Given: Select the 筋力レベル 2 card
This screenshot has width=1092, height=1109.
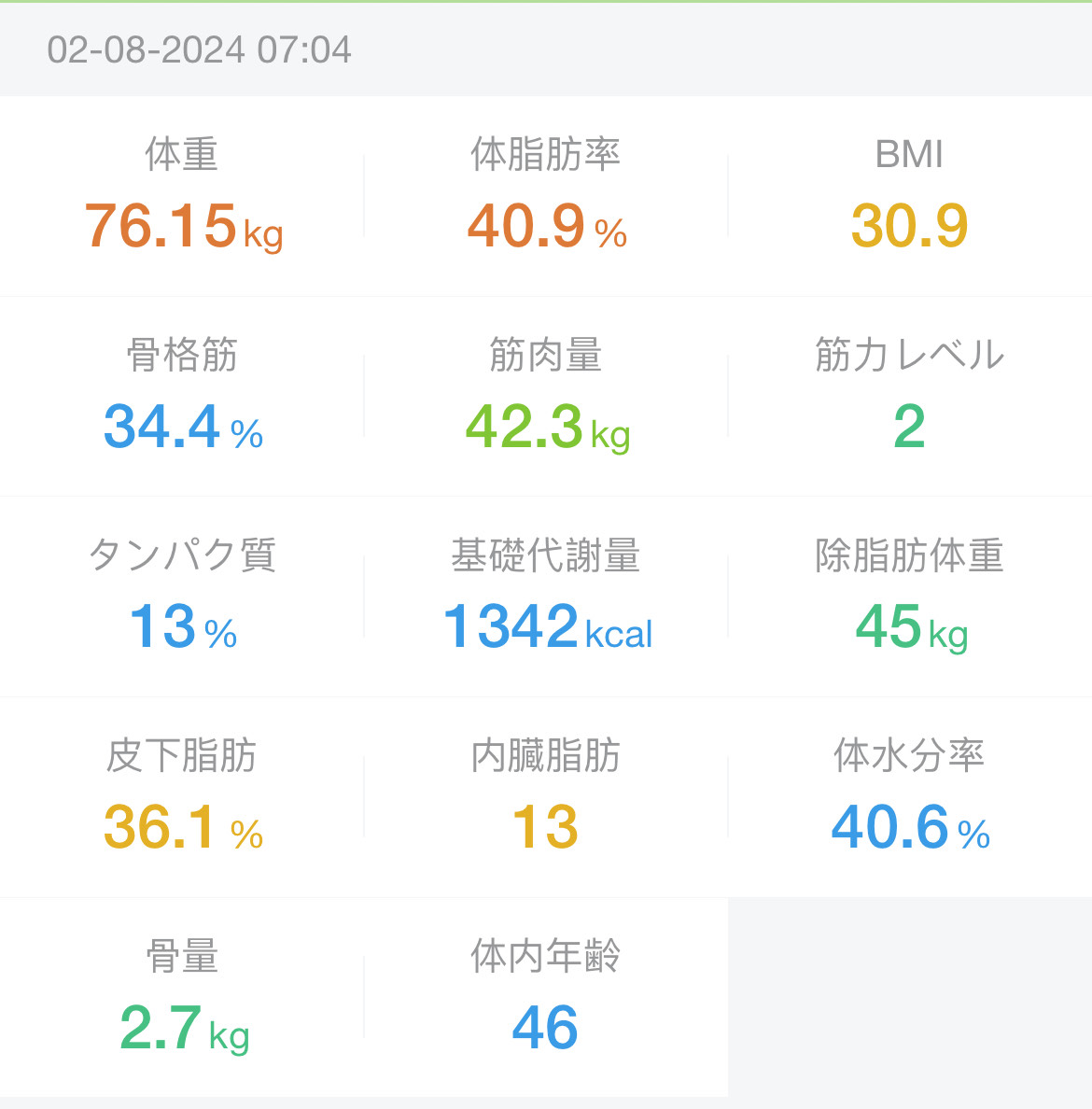Looking at the screenshot, I should [910, 396].
